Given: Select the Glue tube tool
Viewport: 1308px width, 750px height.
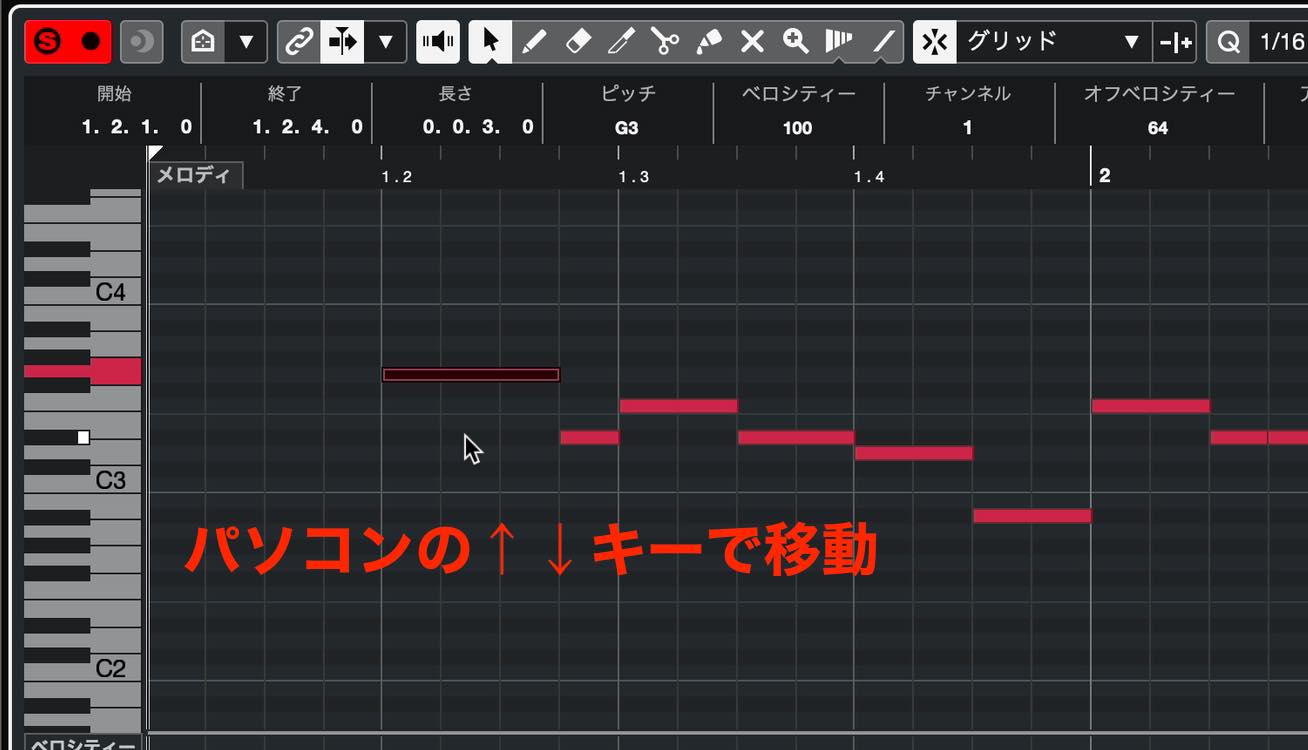Looking at the screenshot, I should [x=708, y=42].
